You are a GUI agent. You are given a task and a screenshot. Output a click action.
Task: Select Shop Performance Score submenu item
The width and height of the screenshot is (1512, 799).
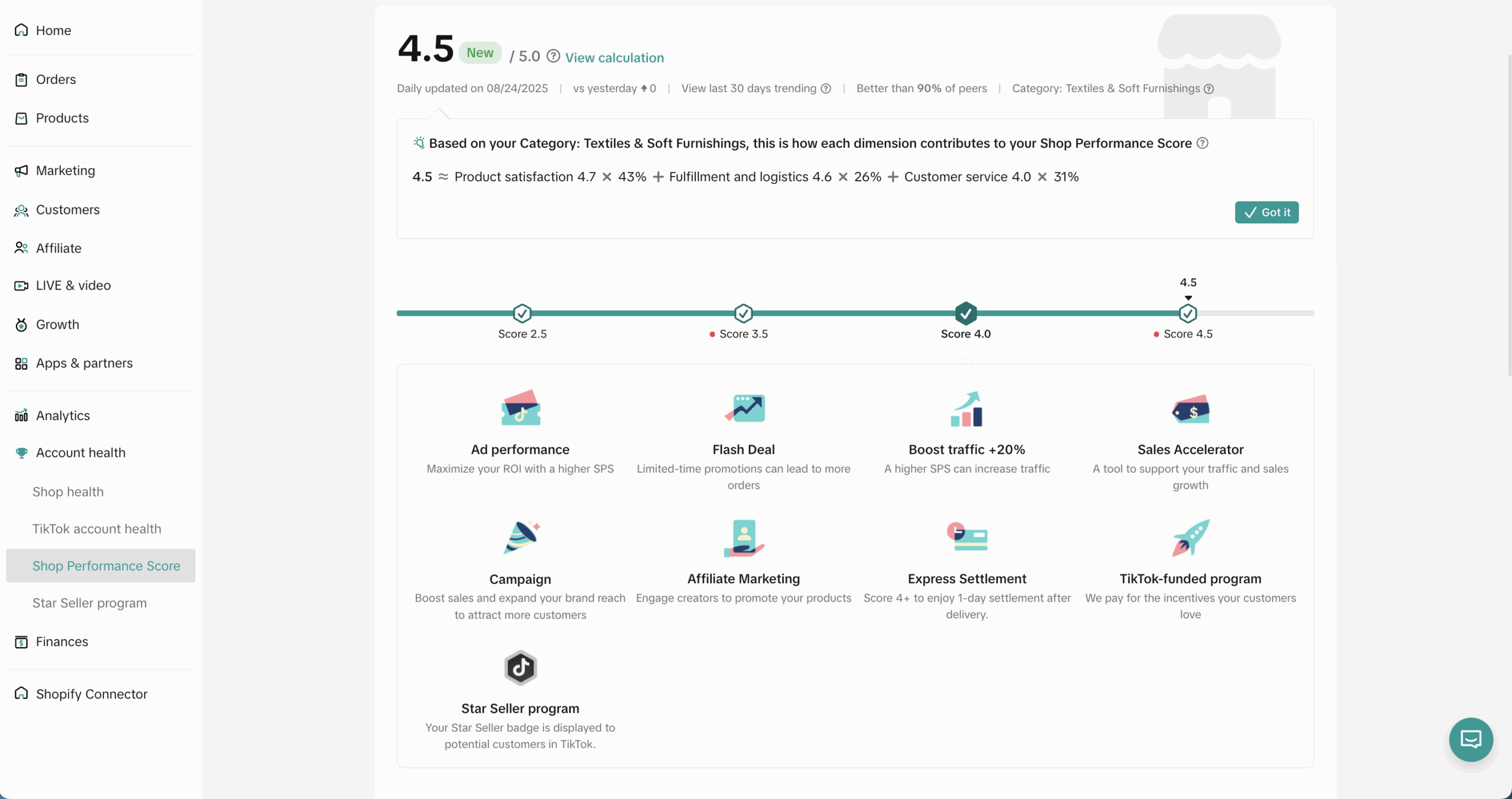[100, 566]
